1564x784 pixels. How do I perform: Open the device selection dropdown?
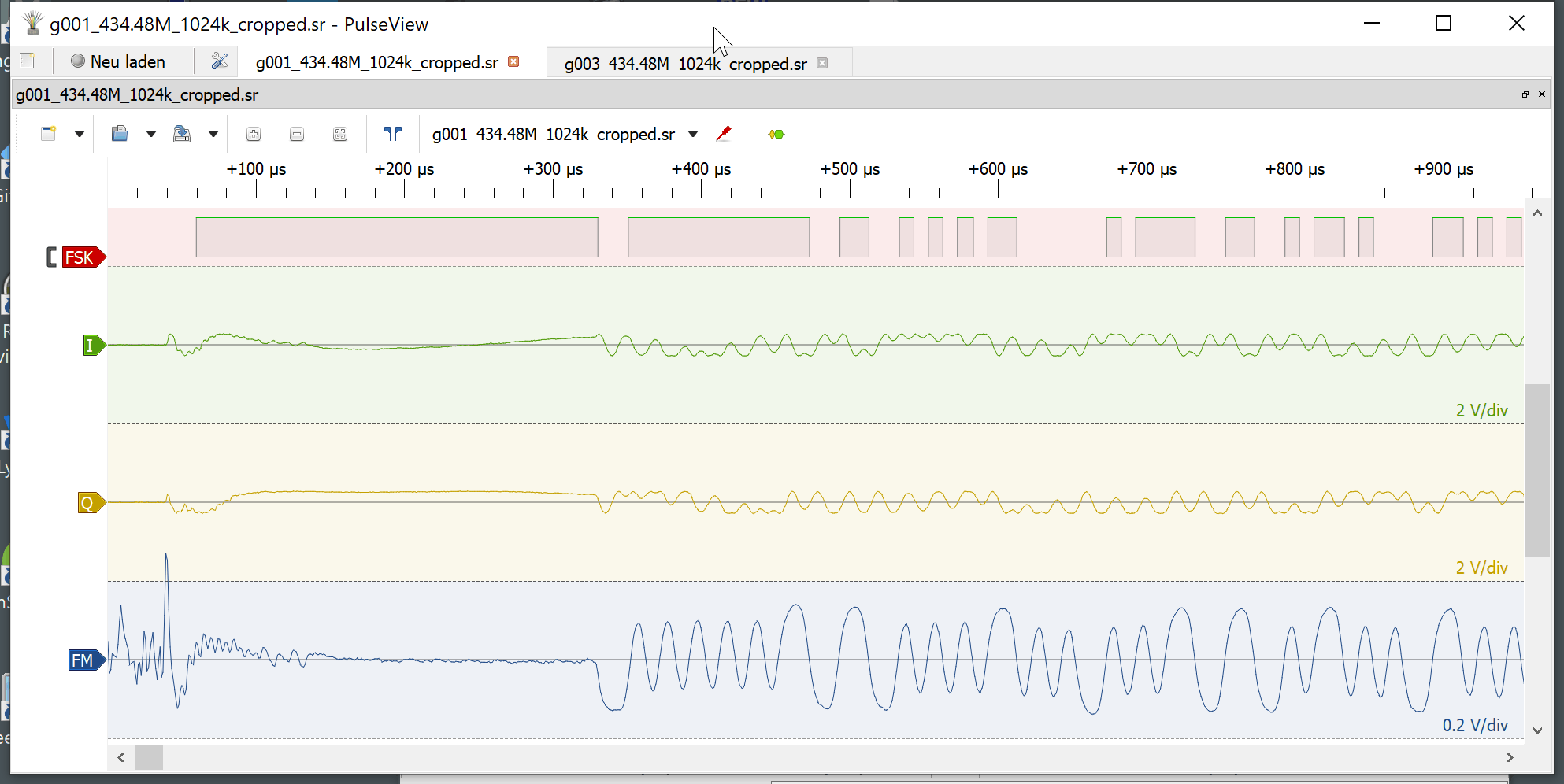point(693,134)
